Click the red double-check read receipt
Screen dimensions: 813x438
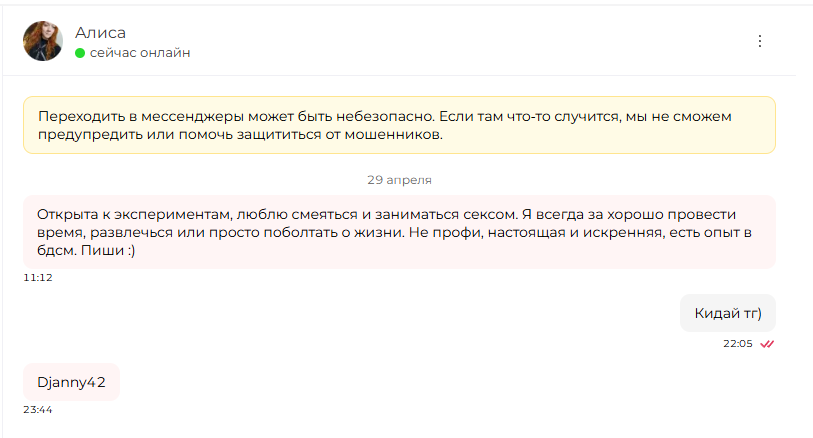tap(767, 344)
